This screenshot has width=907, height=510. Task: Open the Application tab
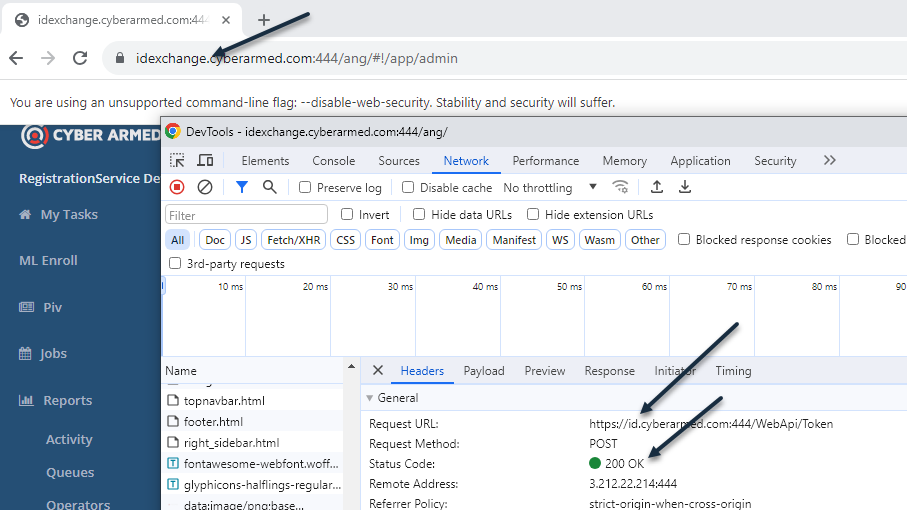coord(700,161)
